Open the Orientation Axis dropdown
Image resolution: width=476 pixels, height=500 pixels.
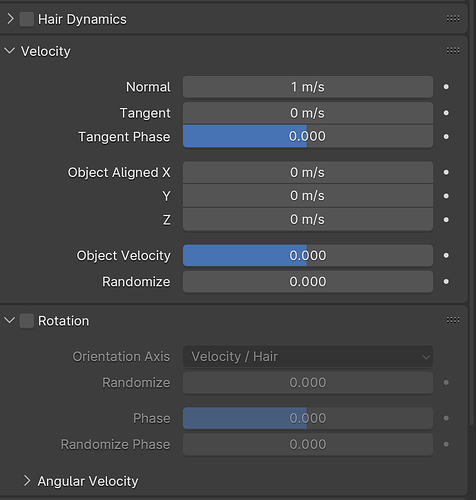pos(308,357)
